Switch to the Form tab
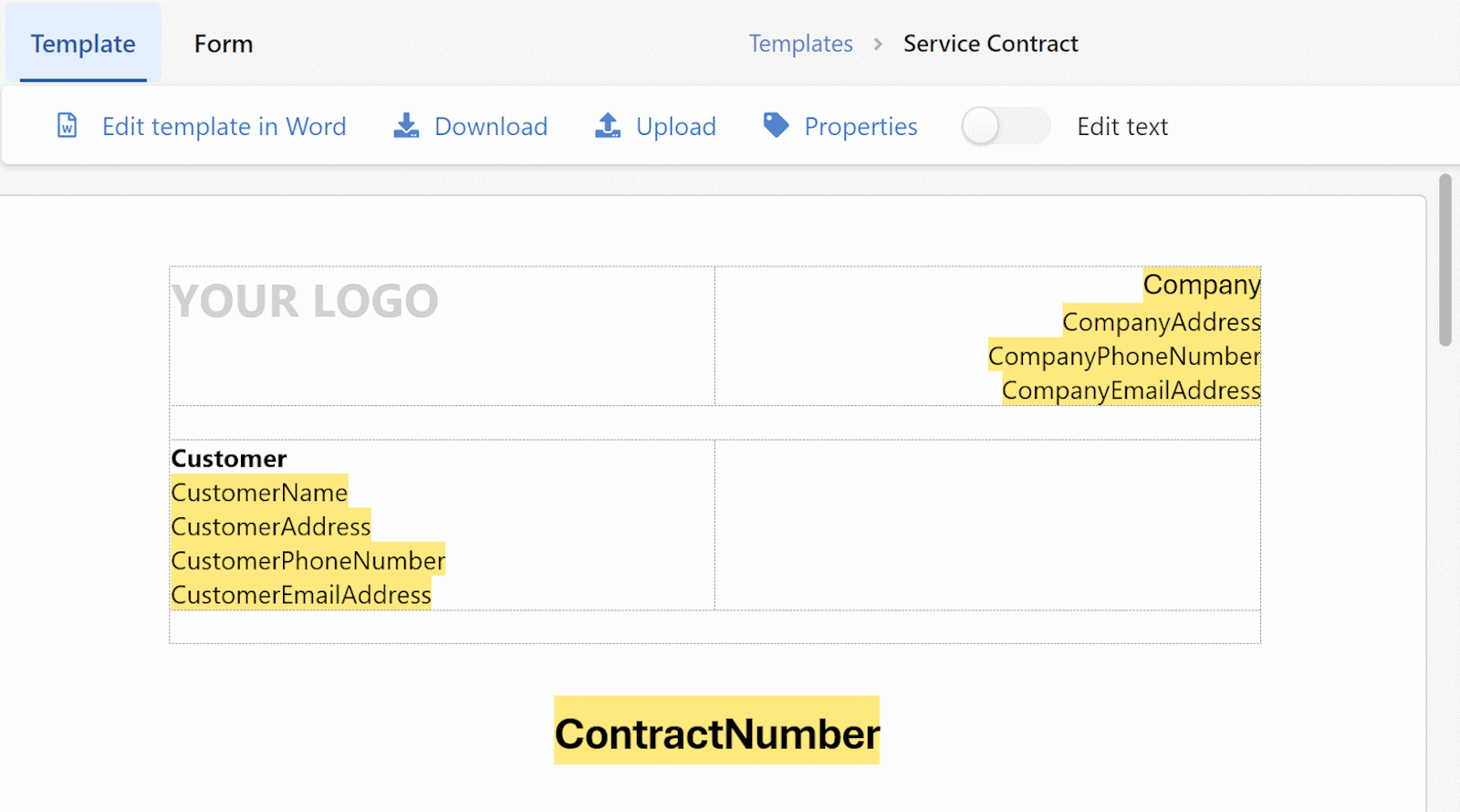 pos(224,44)
